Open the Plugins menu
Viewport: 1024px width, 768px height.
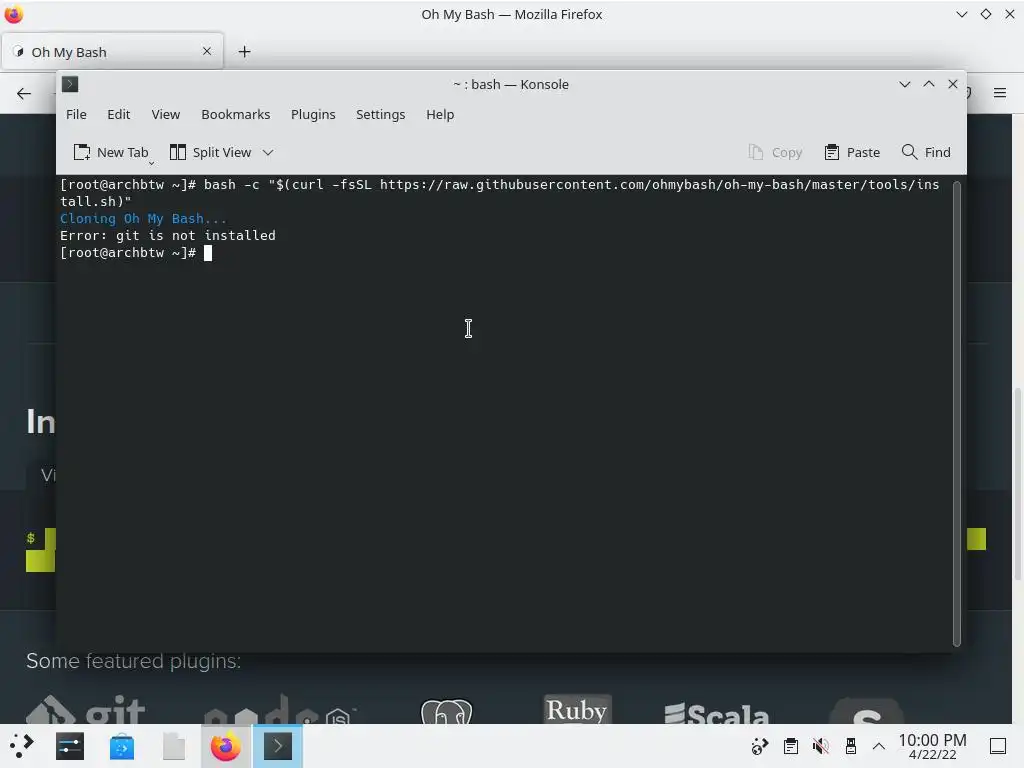[313, 114]
